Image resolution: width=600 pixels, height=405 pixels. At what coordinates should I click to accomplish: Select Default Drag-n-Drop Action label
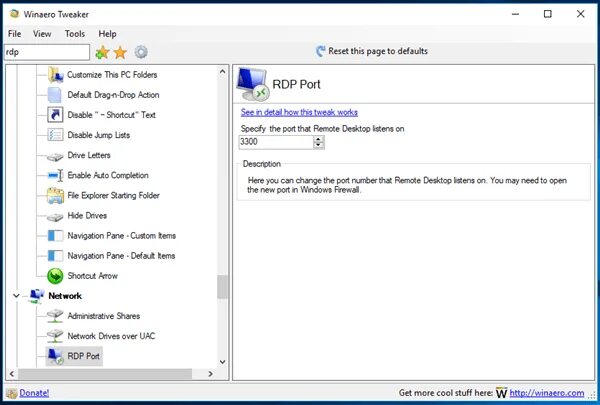[x=113, y=95]
